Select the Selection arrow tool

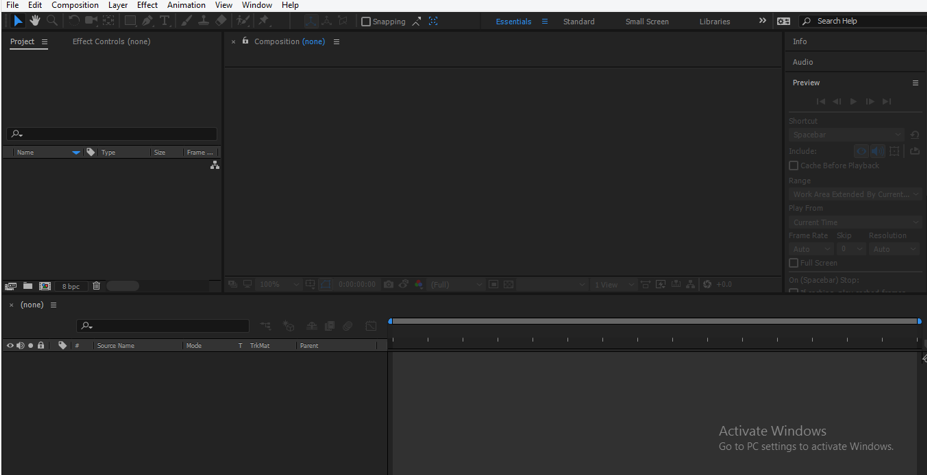click(x=18, y=21)
